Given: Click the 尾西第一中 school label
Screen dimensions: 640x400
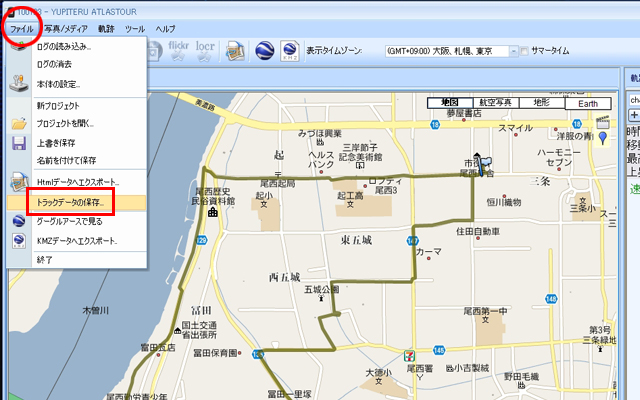Looking at the screenshot, I should point(485,311).
